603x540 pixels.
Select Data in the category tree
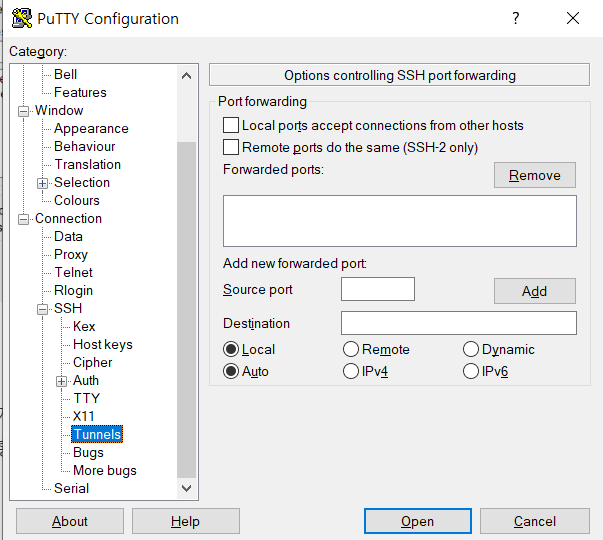[68, 237]
